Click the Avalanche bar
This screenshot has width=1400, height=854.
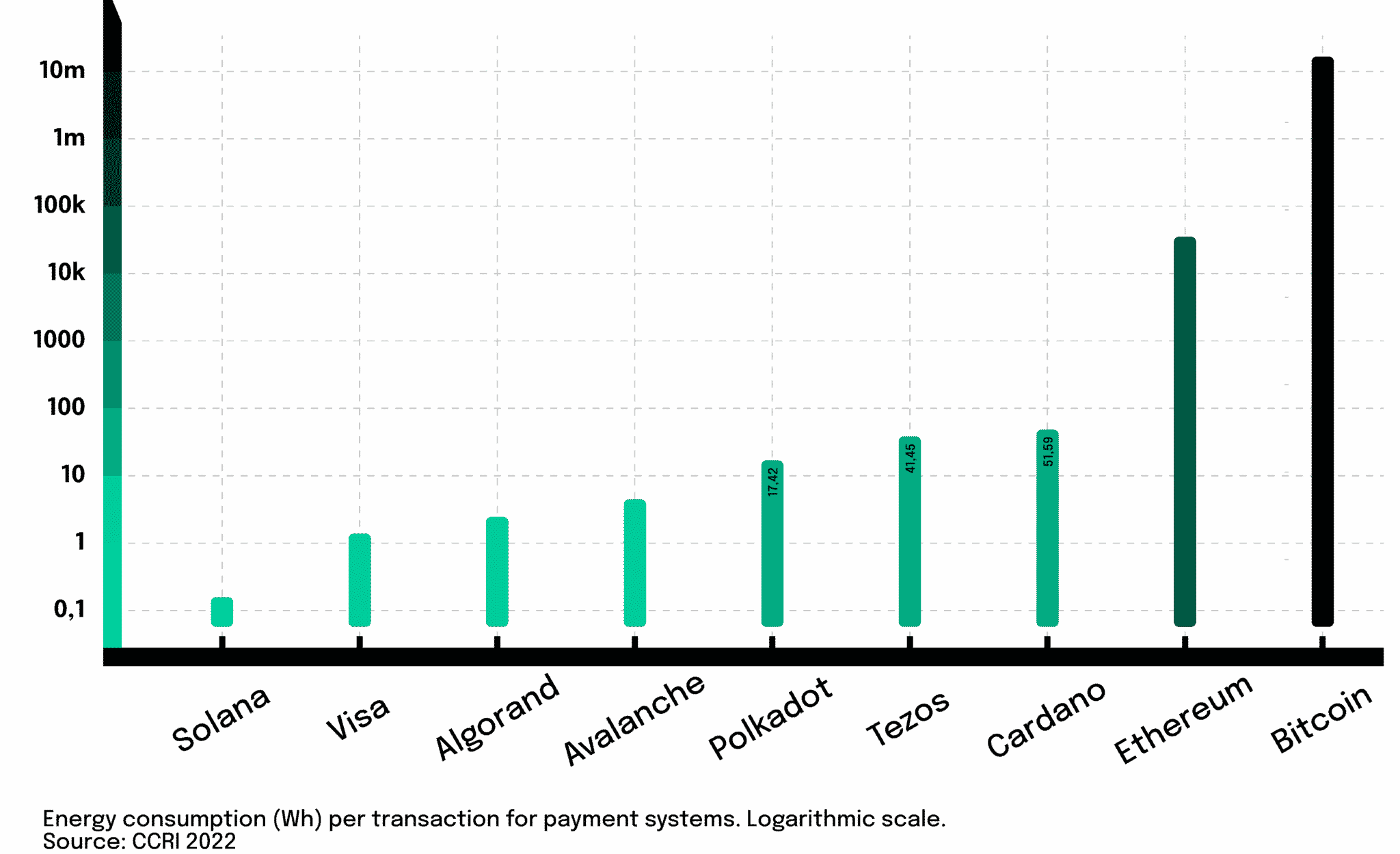click(634, 563)
